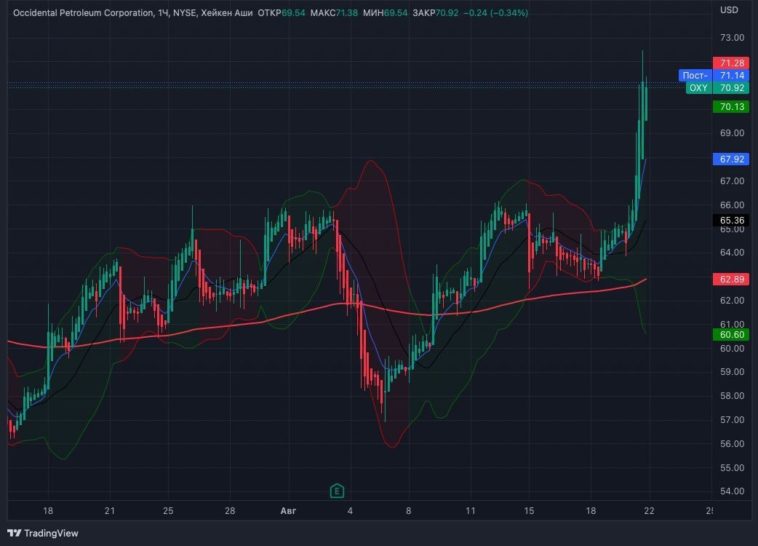Click the red 71.28 price label
Image resolution: width=758 pixels, height=546 pixels.
732,63
